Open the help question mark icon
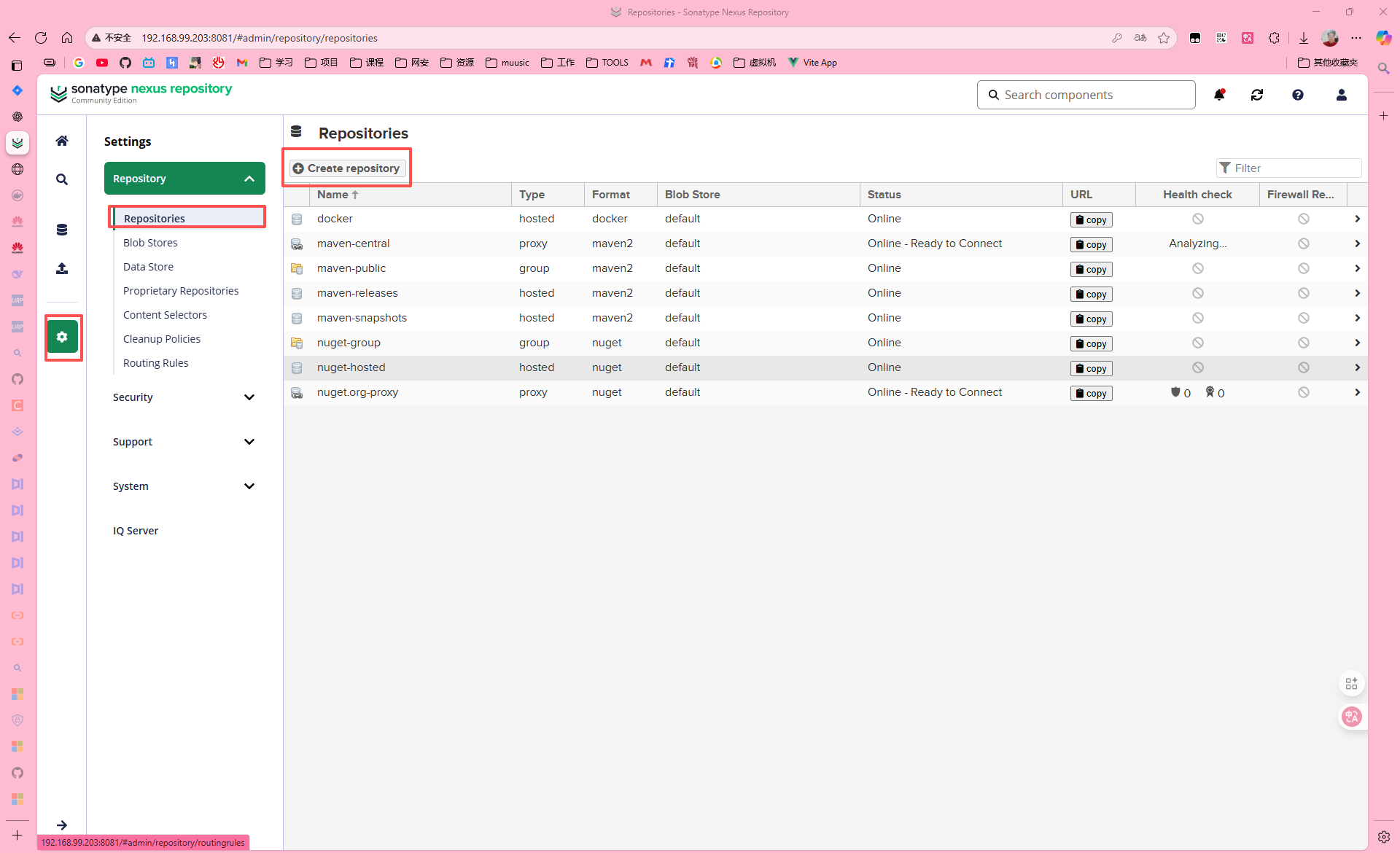 pos(1298,95)
